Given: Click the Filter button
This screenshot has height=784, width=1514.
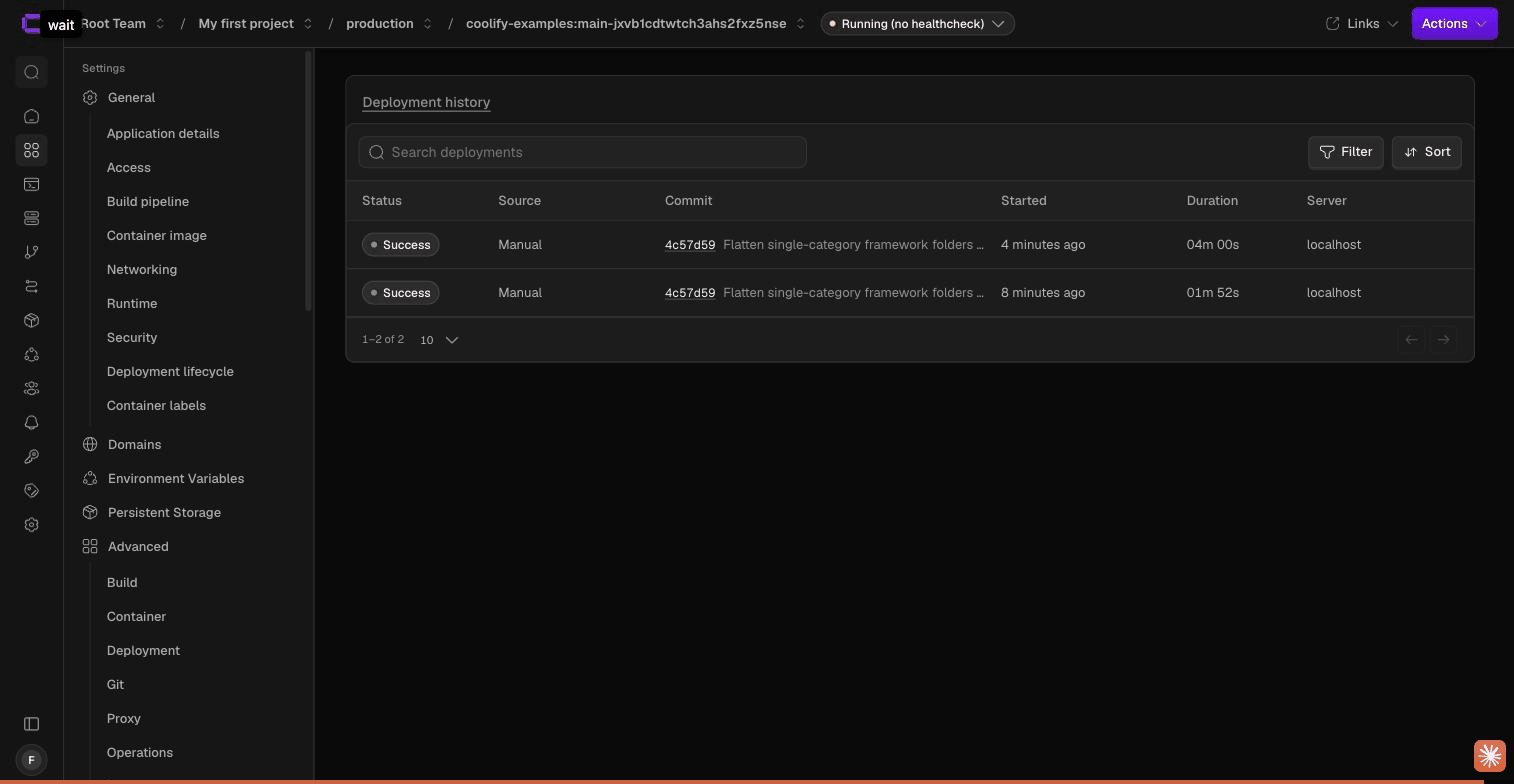Looking at the screenshot, I should [1345, 152].
